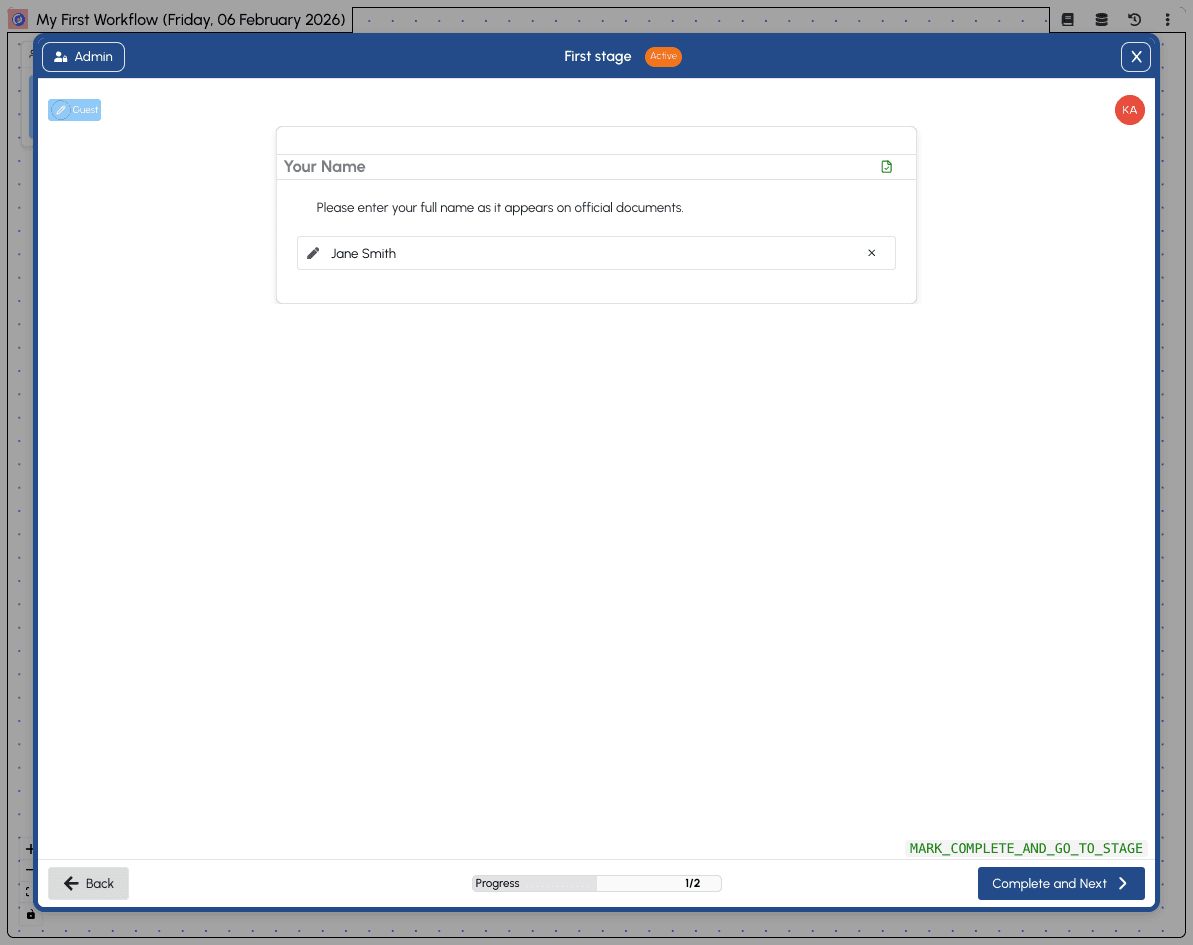
Task: Open the three-dot more options menu
Action: (1167, 19)
